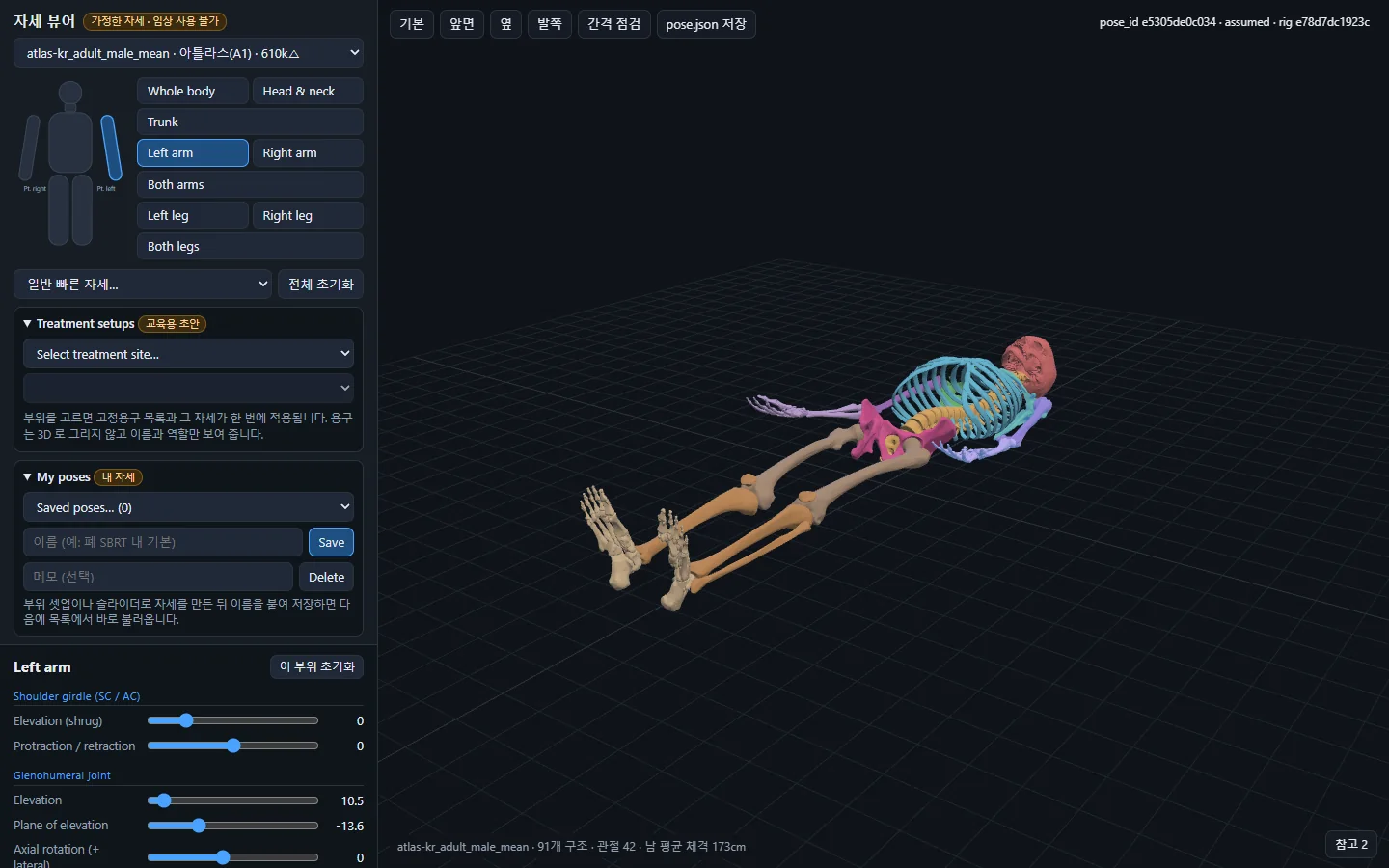Select the head on body diagram
This screenshot has height=868, width=1389.
click(x=70, y=94)
